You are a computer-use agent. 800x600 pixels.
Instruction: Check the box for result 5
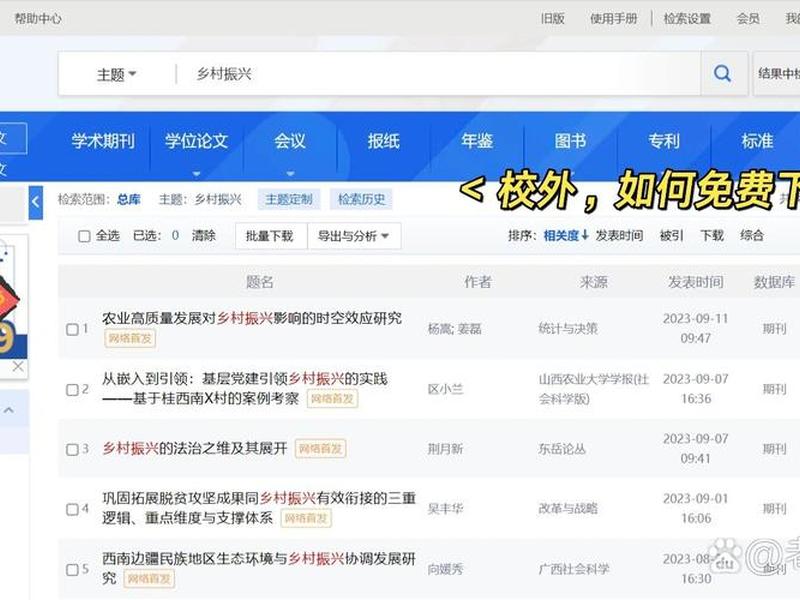[x=72, y=569]
